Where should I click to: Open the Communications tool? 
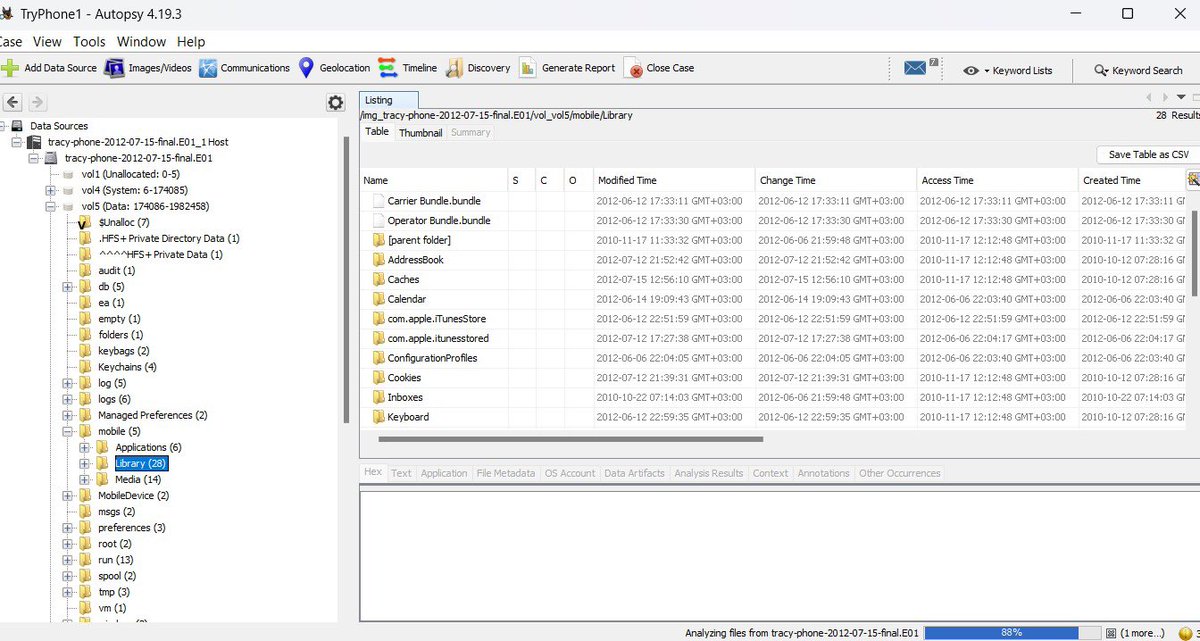[245, 68]
